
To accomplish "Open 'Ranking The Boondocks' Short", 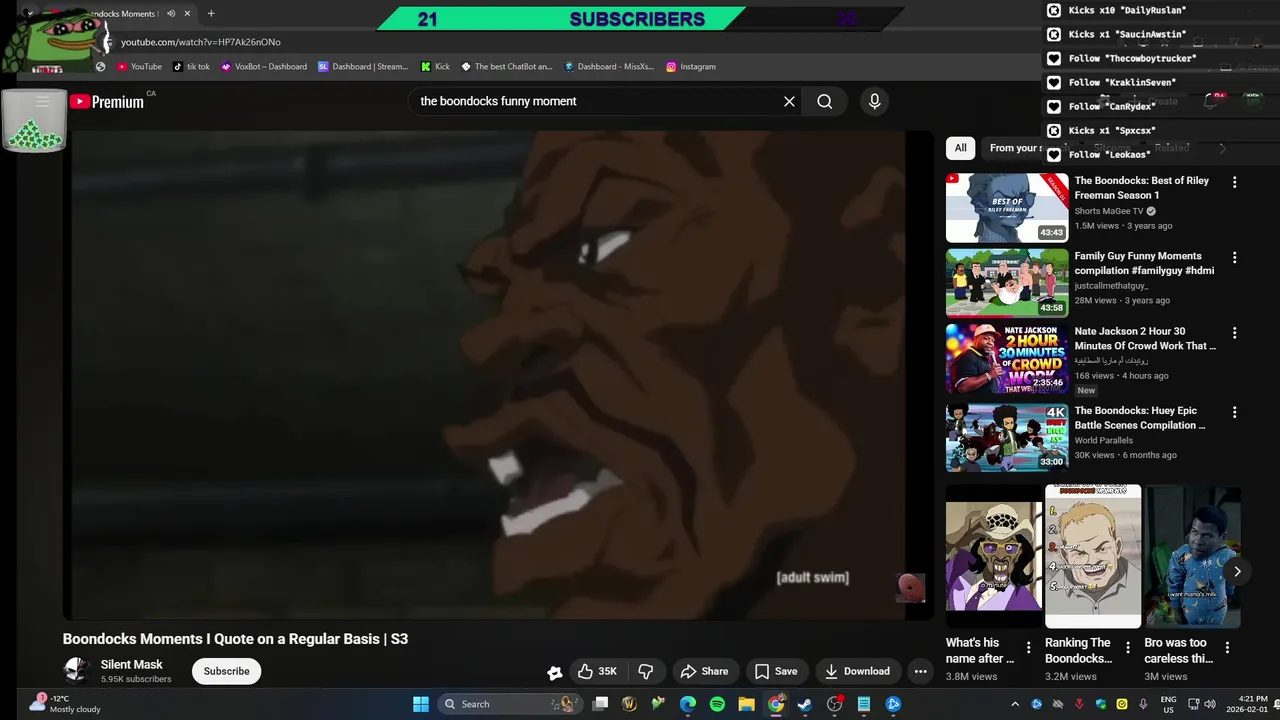I will tap(1093, 555).
